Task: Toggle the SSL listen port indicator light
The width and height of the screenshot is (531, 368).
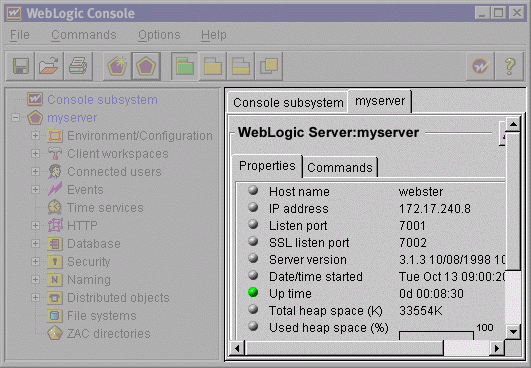Action: tap(253, 241)
